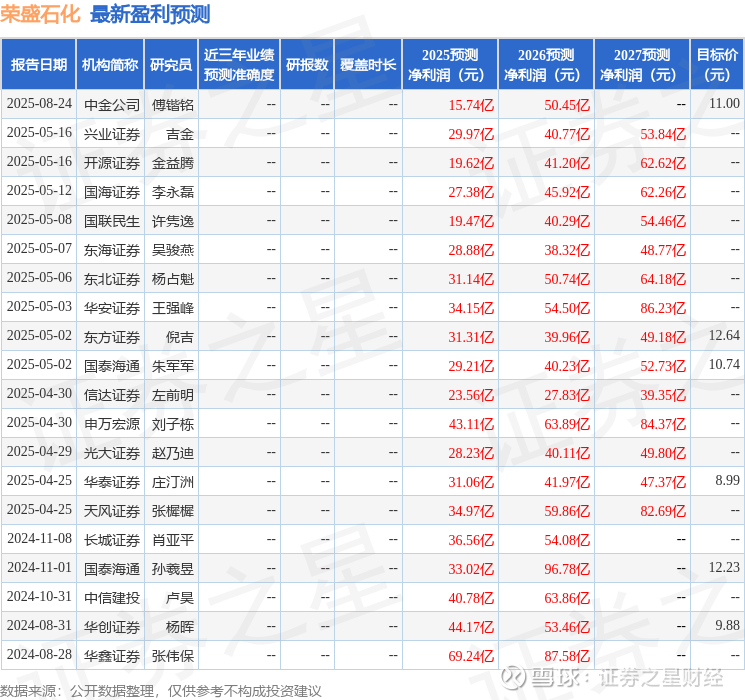745x700 pixels.
Task: Select the 2025-05-12 date cell
Action: (x=39, y=191)
